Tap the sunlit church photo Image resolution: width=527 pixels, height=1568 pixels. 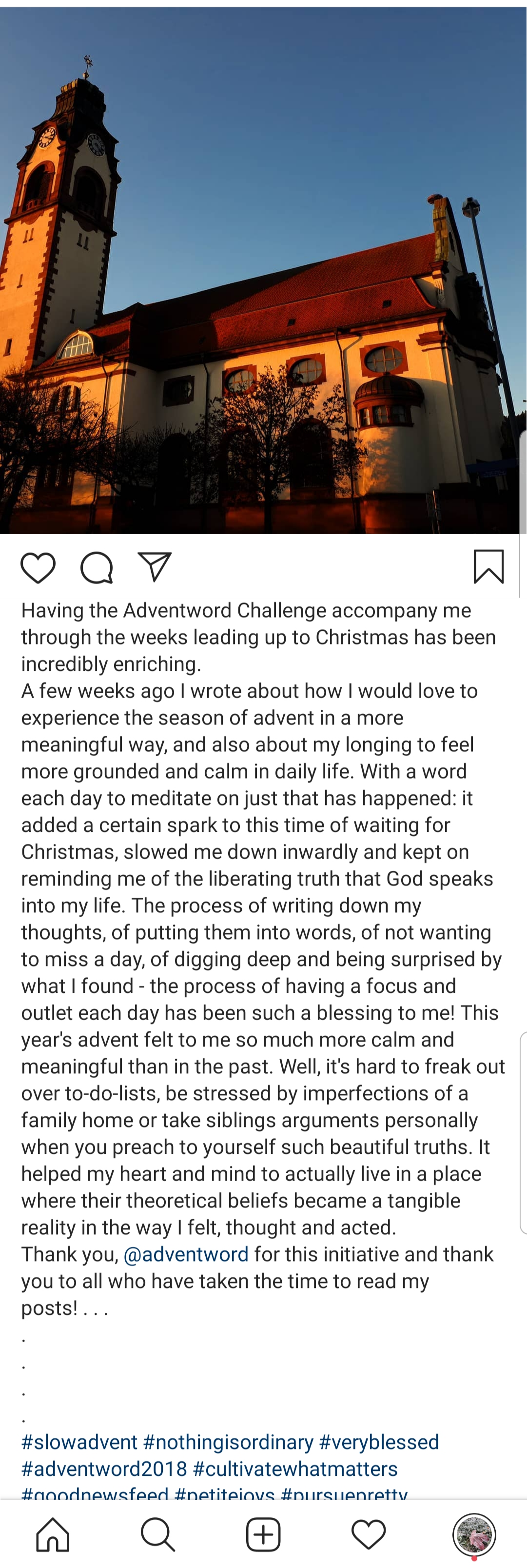coord(263,271)
